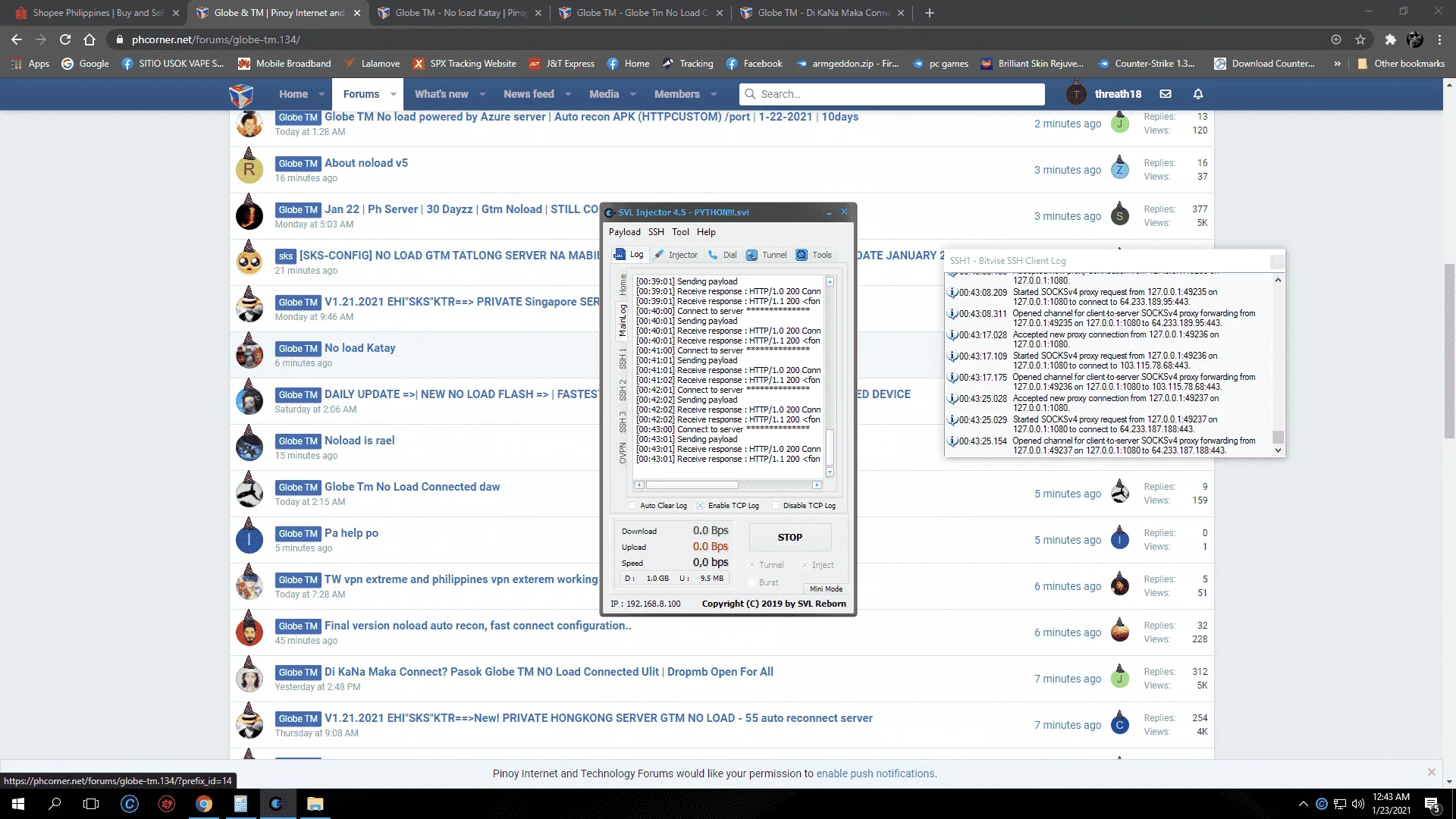This screenshot has height=819, width=1456.
Task: Click the Bitvise SSH log scroll-up arrow
Action: coord(1278,280)
